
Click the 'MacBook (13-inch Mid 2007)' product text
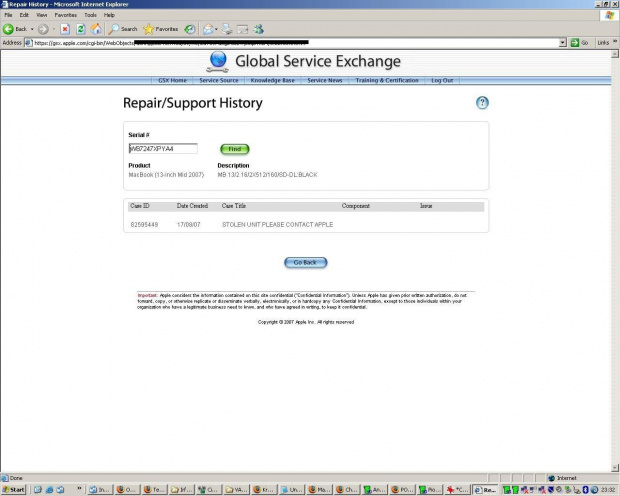click(x=166, y=175)
